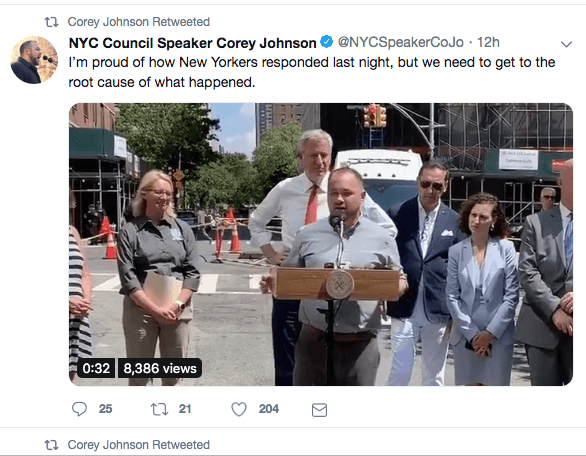The width and height of the screenshot is (586, 456).
Task: Open Corey Johnson's round profile avatar
Action: point(34,60)
